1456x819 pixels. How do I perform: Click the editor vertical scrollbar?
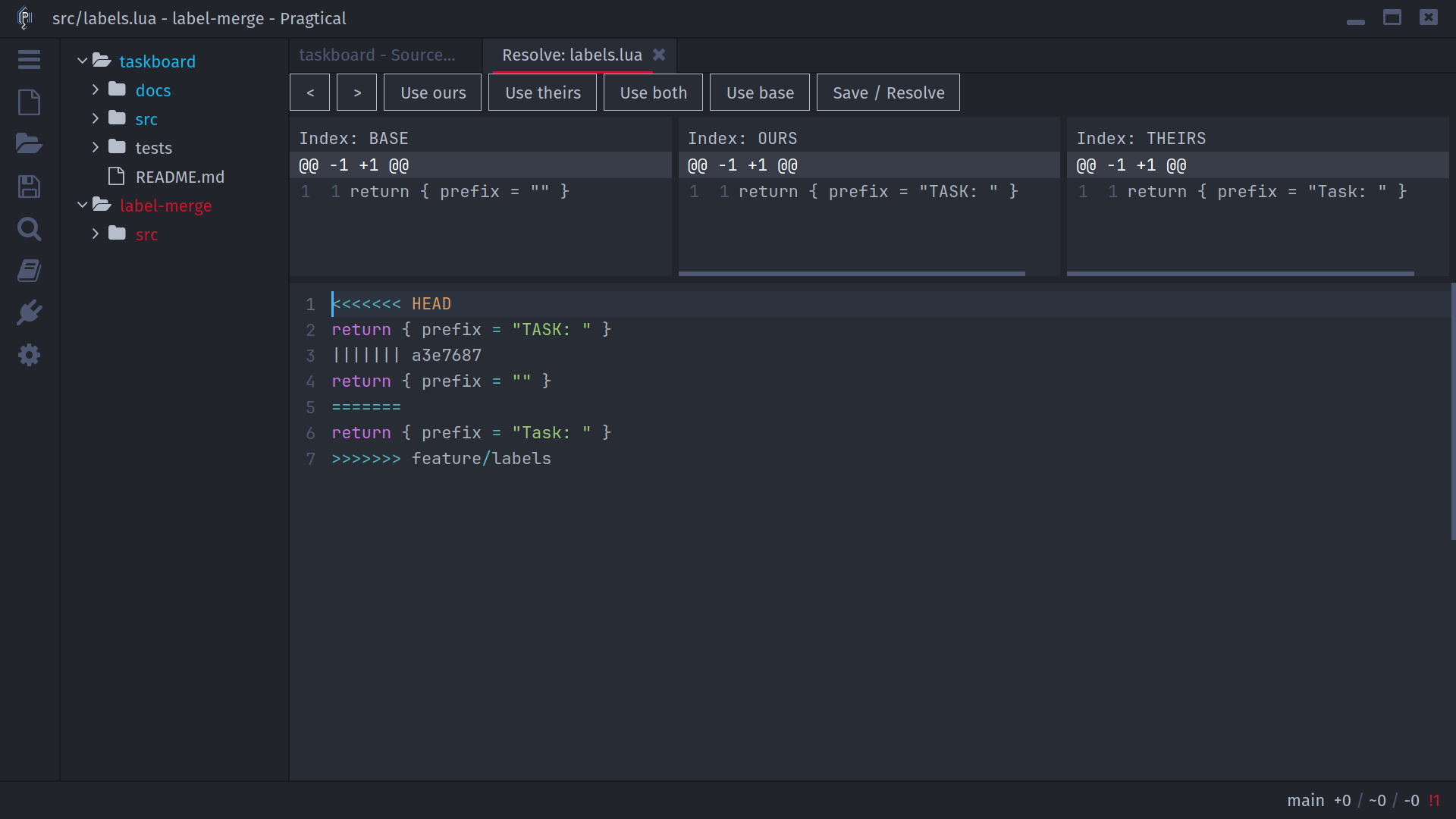pos(1453,411)
